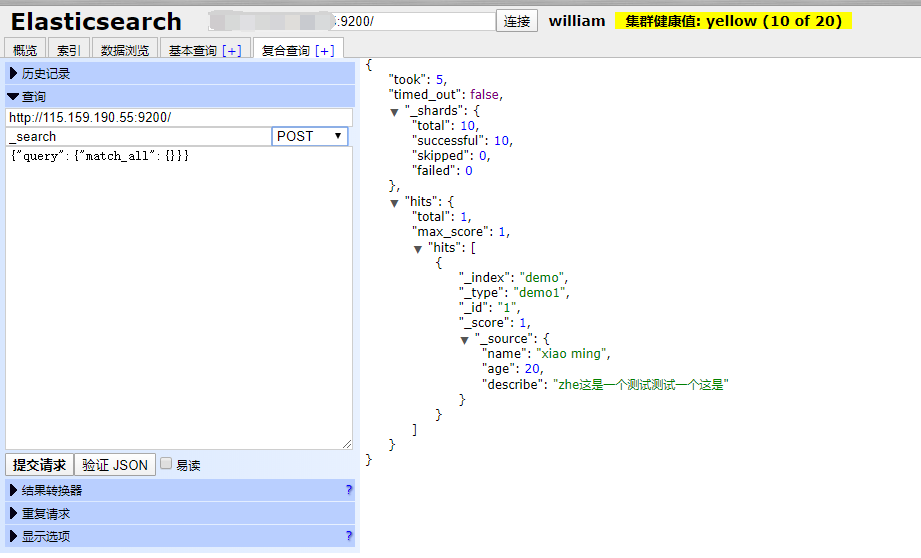Select the 复合查询 compound query tab

point(285,51)
